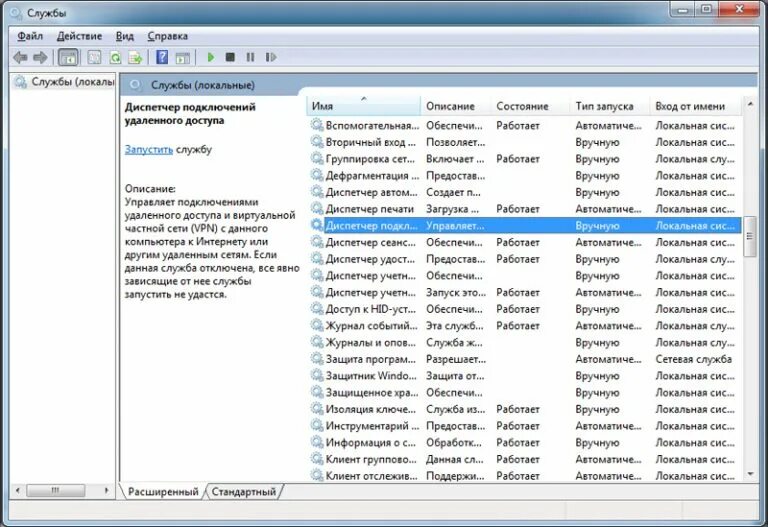Click the gear icon of Изоляция ключе... service
768x527 pixels.
click(317, 409)
